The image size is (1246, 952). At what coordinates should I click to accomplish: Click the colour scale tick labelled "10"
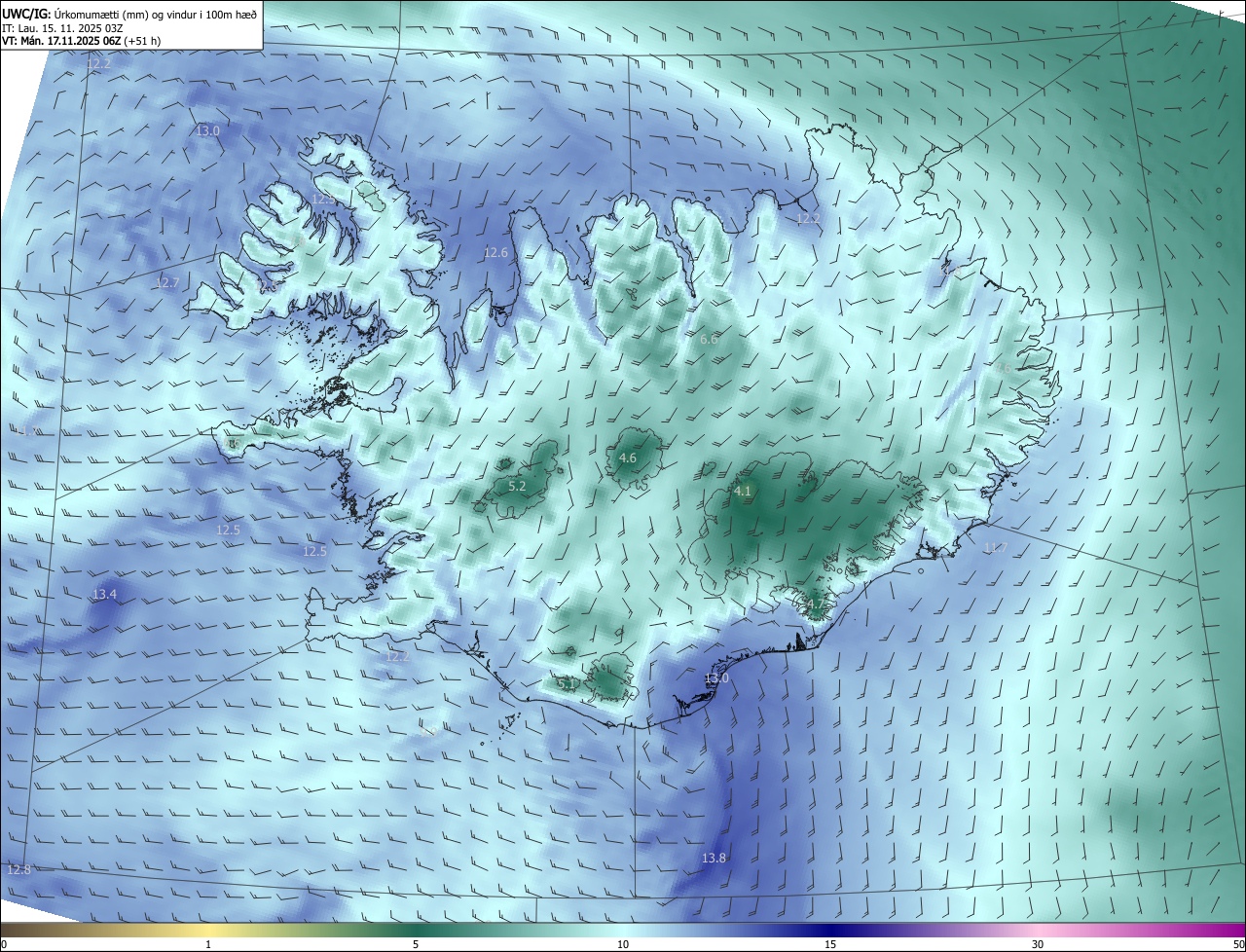click(623, 944)
